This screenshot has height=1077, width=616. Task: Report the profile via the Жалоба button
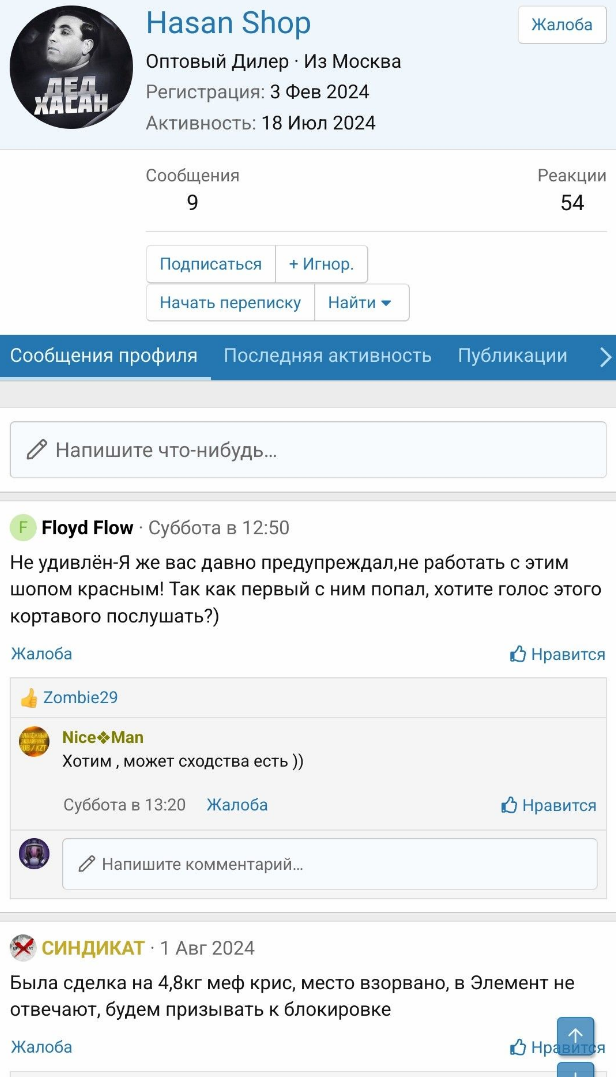561,25
